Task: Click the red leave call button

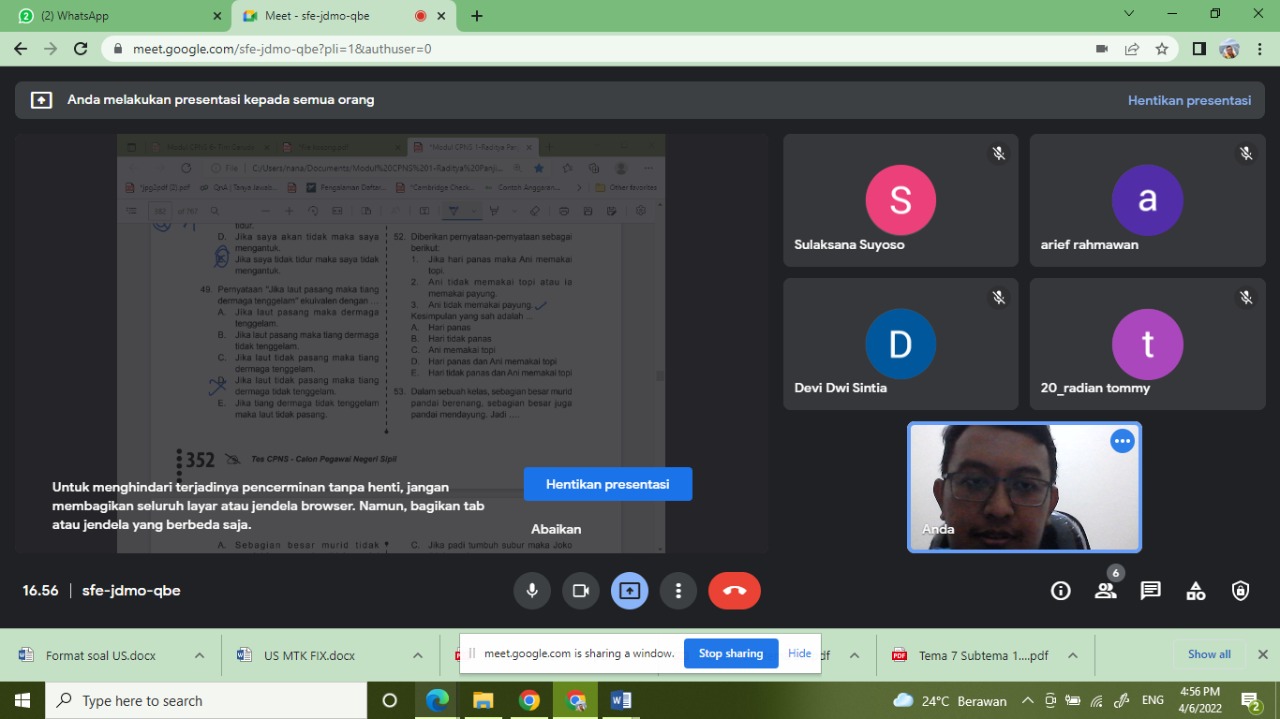Action: tap(734, 591)
